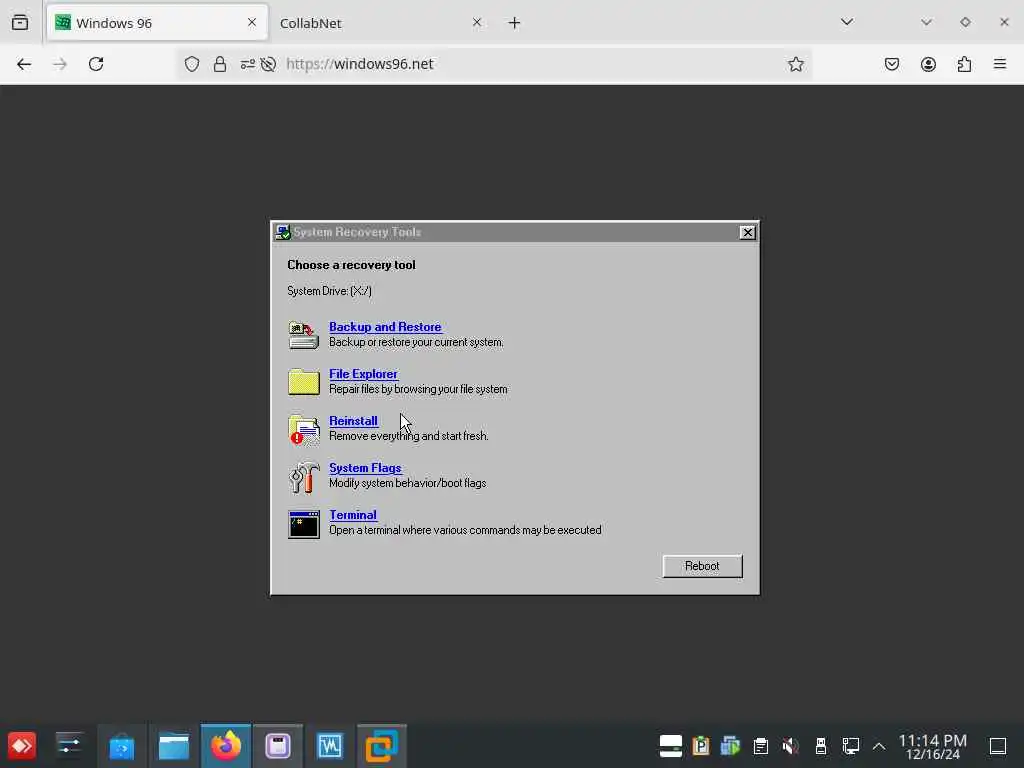Open the clock showing 11:14 PM

933,746
